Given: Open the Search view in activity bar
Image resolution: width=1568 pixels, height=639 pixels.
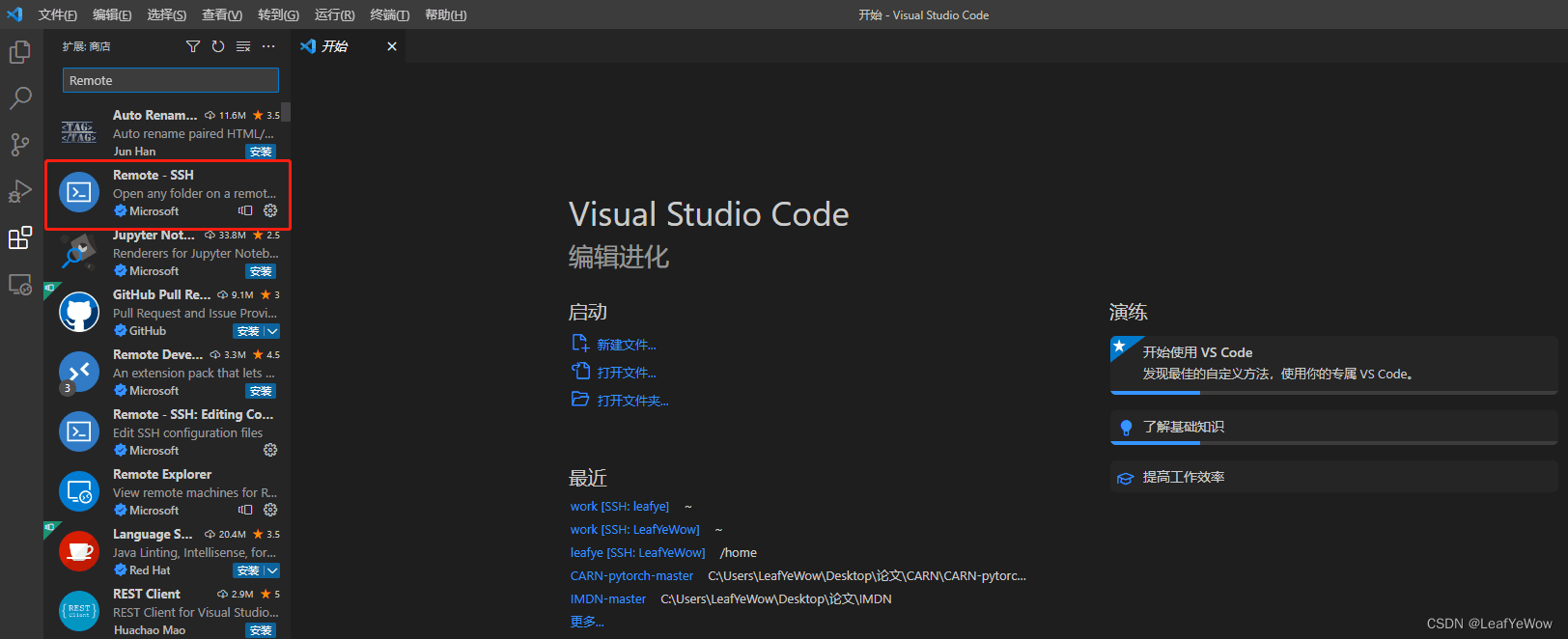Looking at the screenshot, I should point(20,97).
